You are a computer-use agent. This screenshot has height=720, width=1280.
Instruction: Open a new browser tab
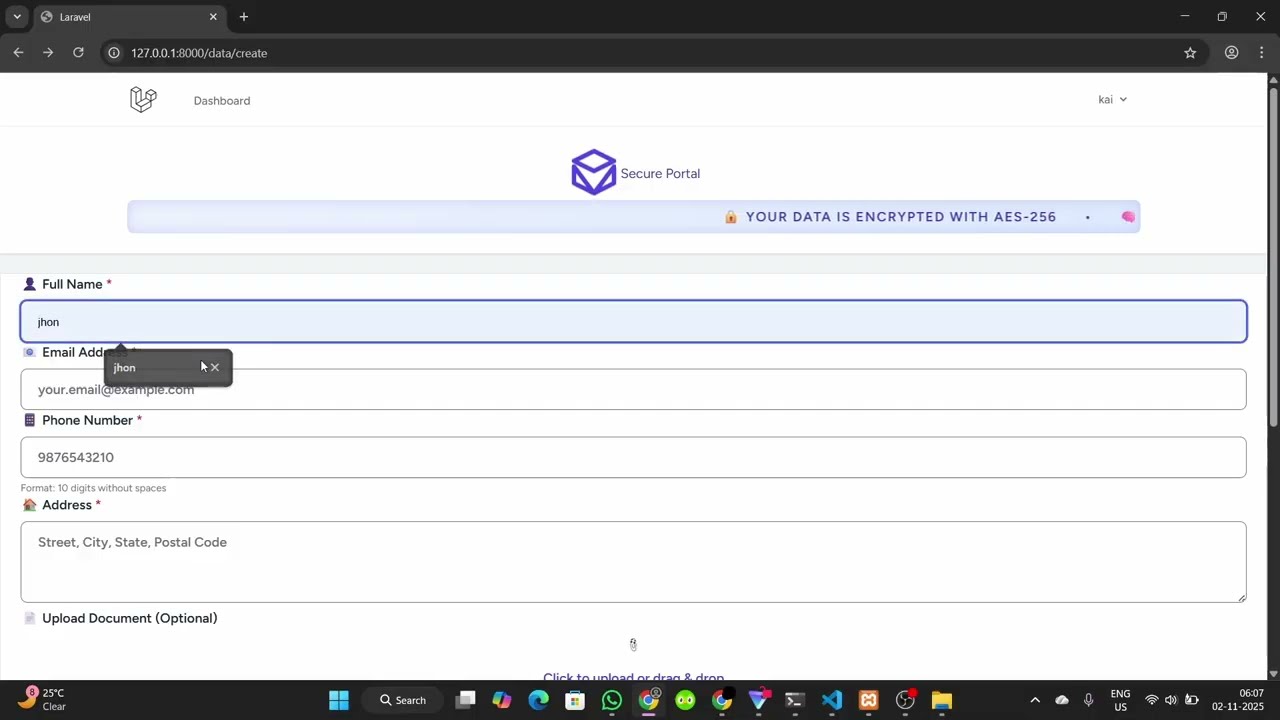(x=243, y=17)
